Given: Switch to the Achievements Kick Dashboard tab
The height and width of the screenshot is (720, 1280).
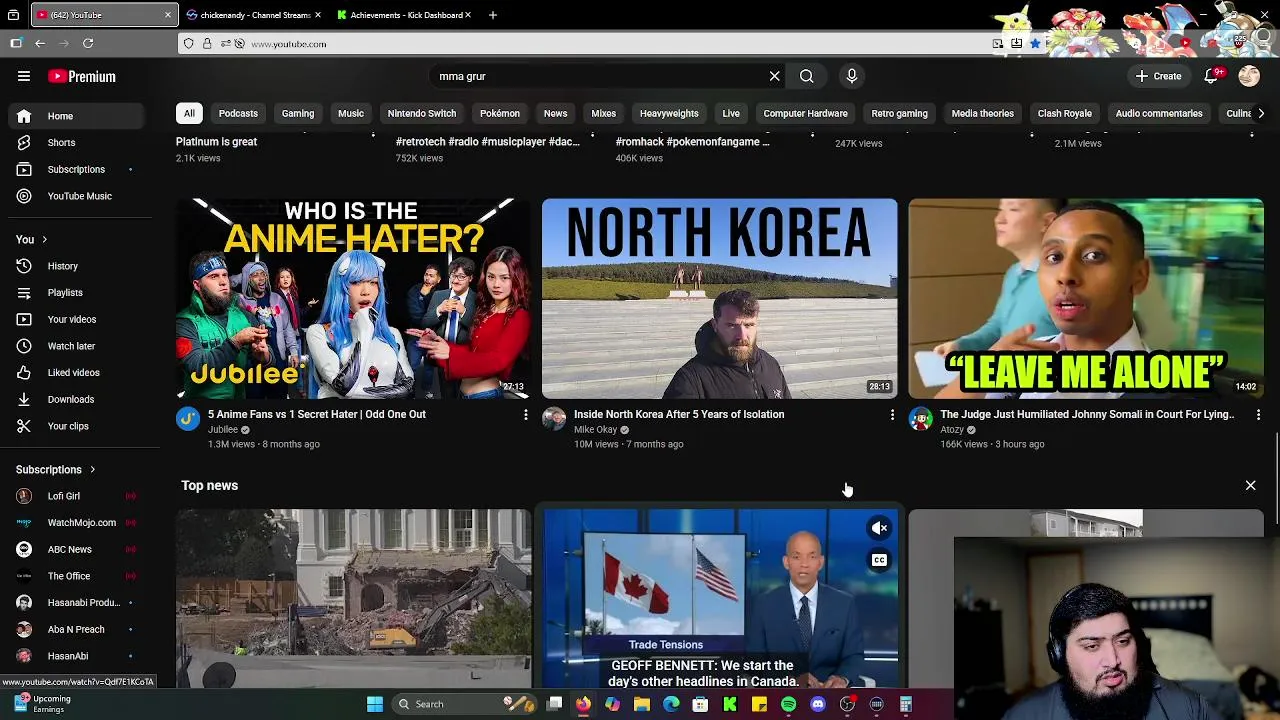Looking at the screenshot, I should [405, 15].
